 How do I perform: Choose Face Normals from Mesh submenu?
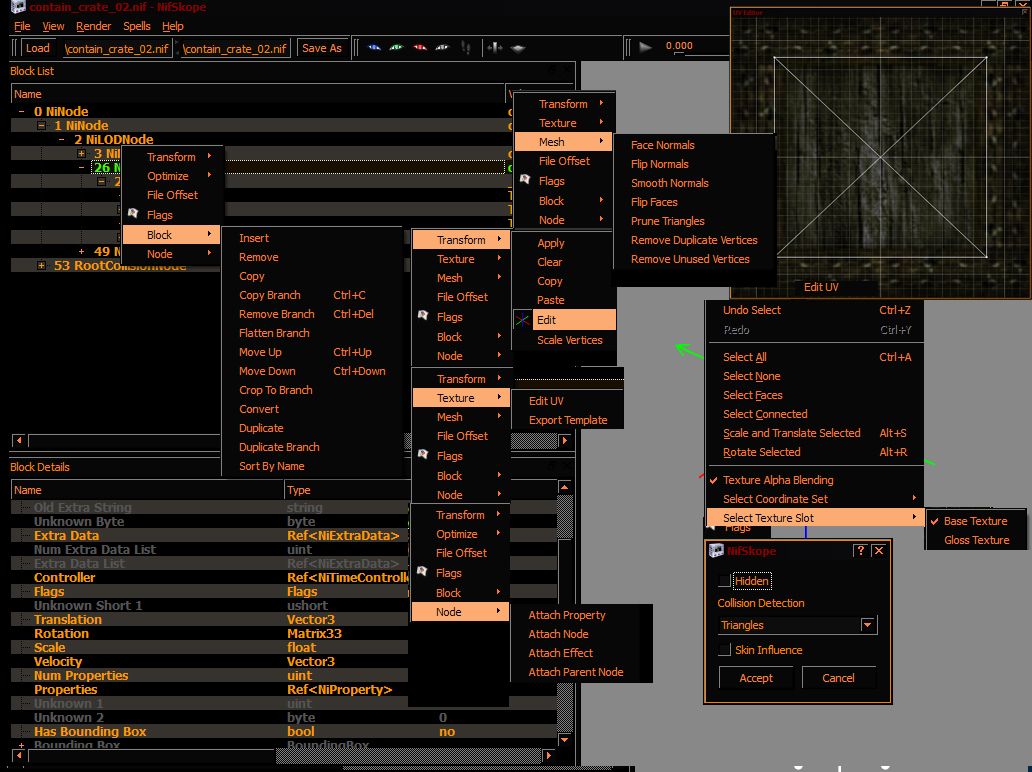tap(663, 145)
